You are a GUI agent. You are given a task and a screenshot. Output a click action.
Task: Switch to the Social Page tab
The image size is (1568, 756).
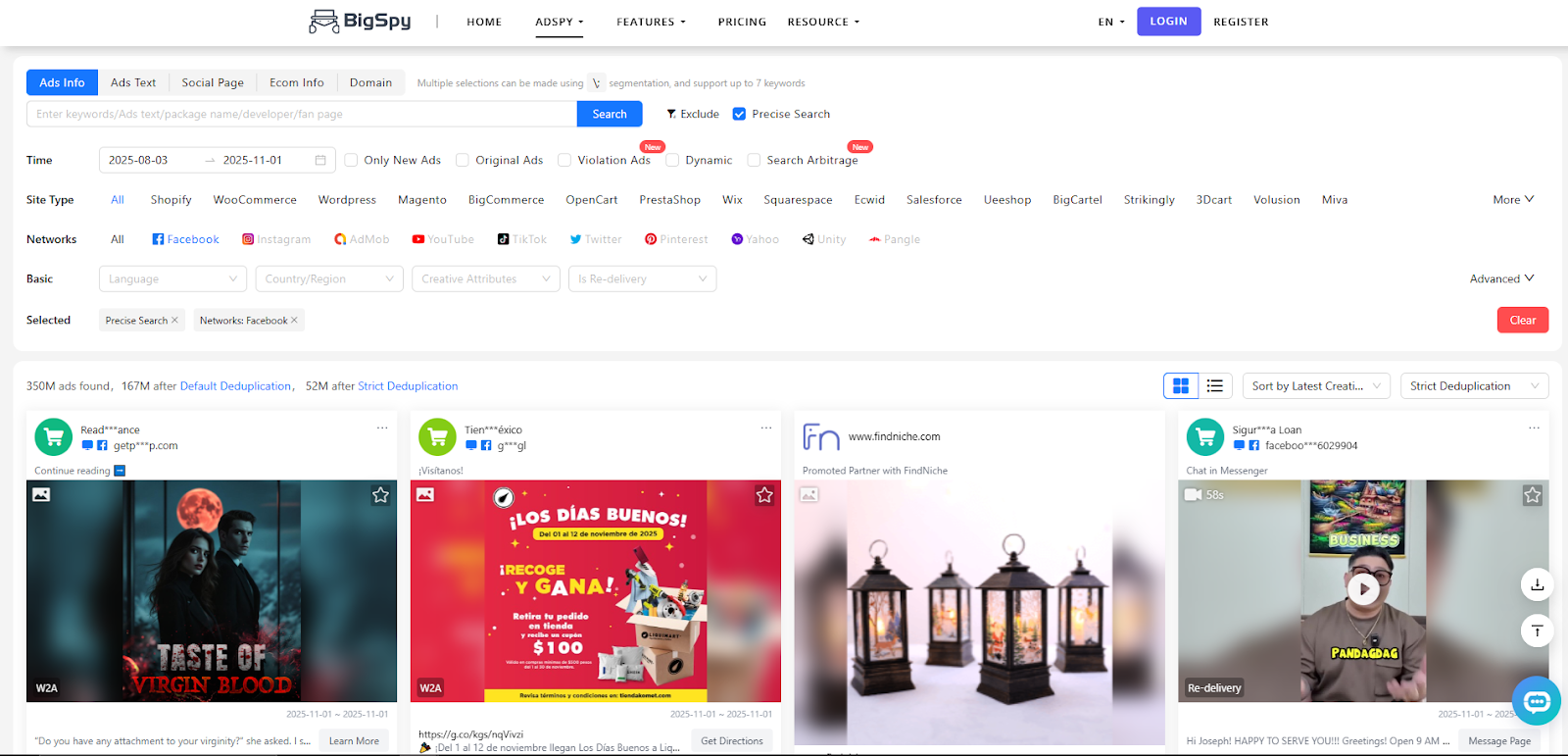pyautogui.click(x=213, y=82)
